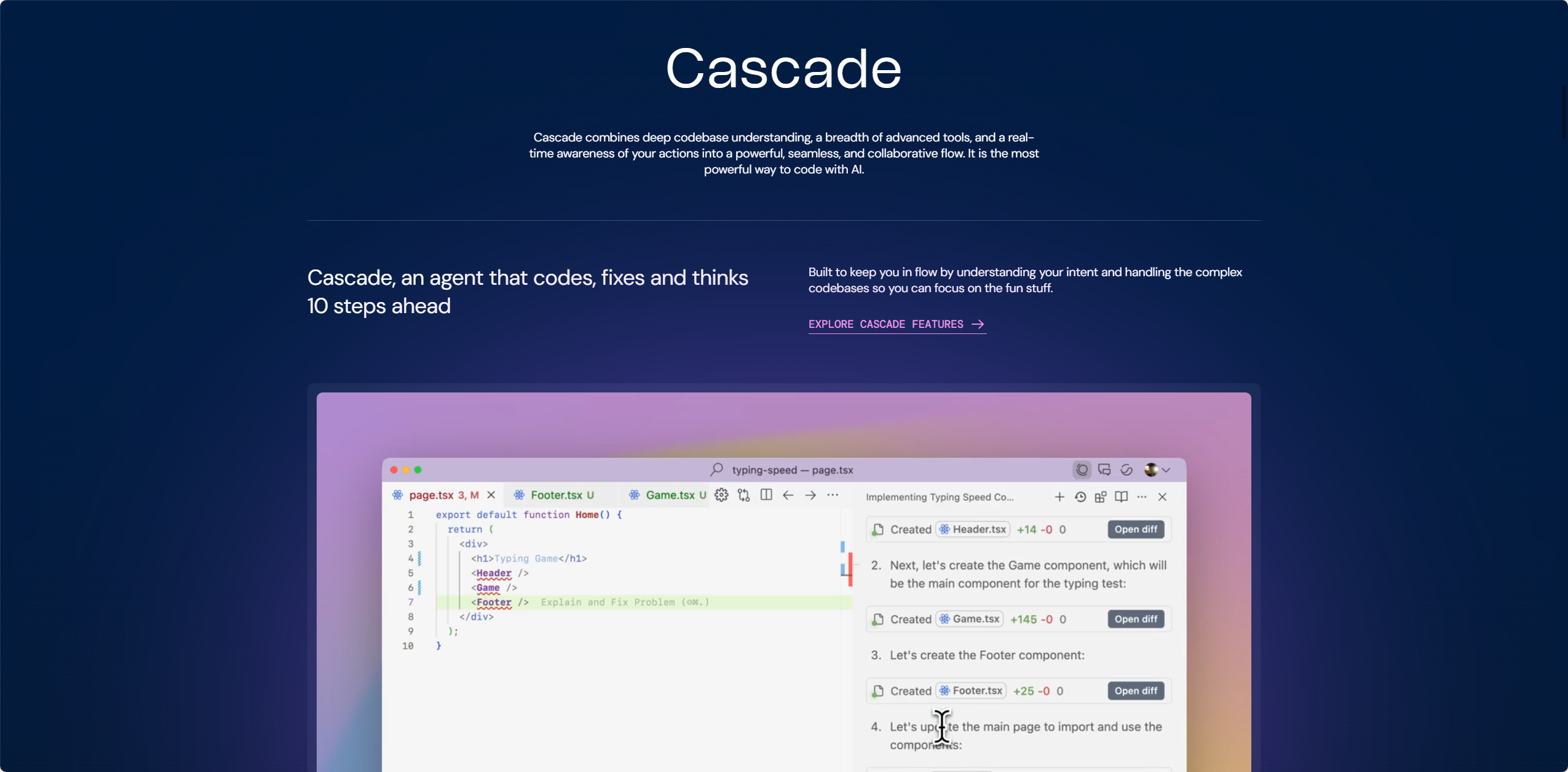
Task: Start new Cascade chat with plus icon
Action: [x=1059, y=497]
